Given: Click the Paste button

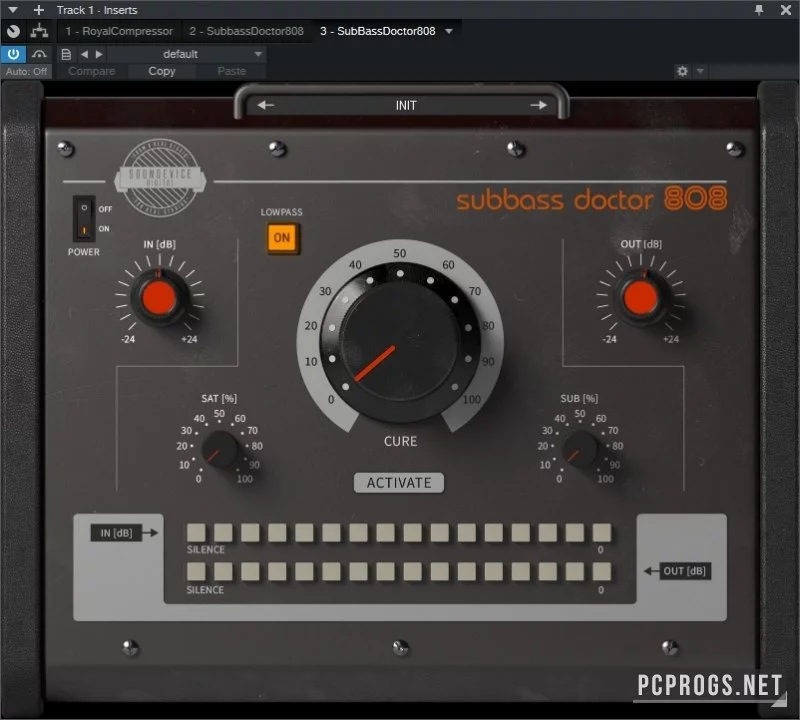Looking at the screenshot, I should [232, 71].
